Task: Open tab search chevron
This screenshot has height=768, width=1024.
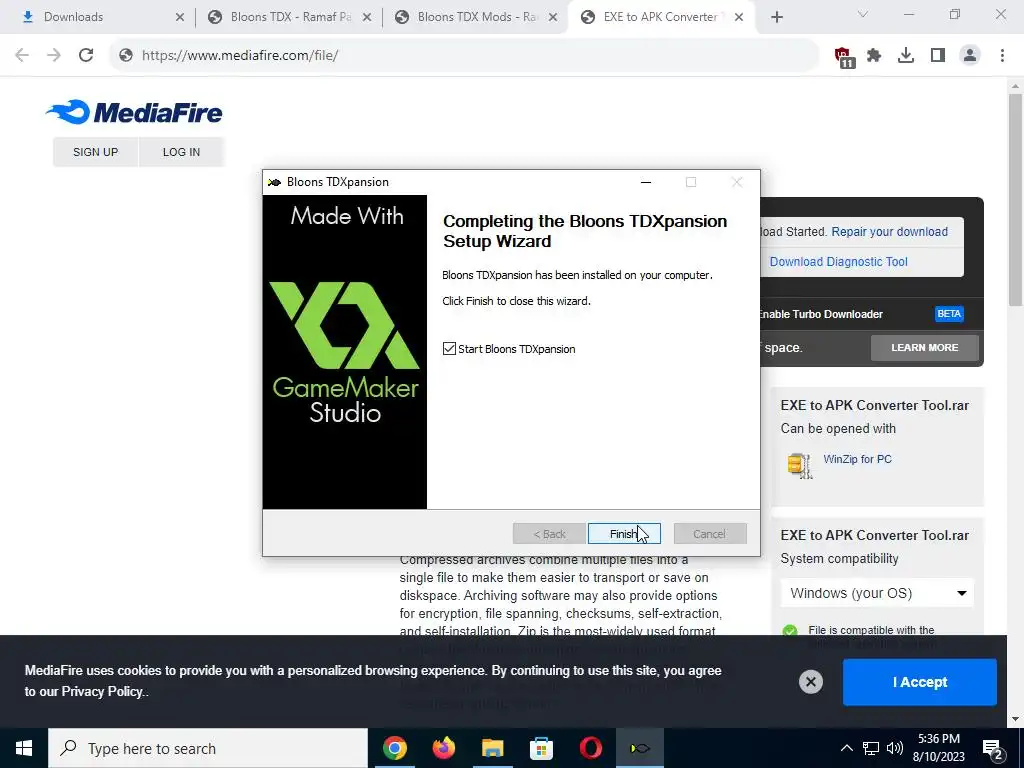Action: (863, 14)
